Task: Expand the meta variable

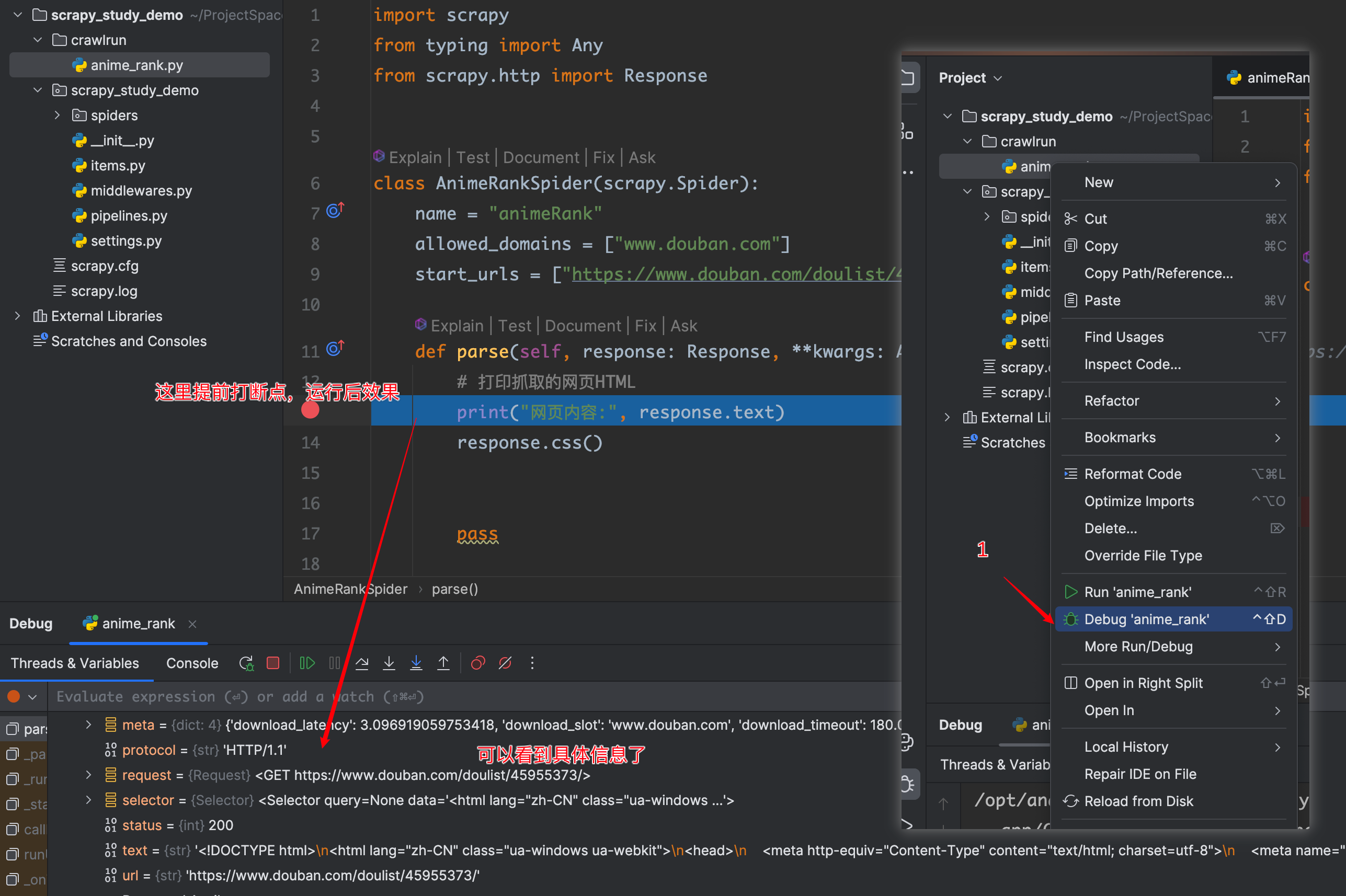Action: pyautogui.click(x=88, y=725)
